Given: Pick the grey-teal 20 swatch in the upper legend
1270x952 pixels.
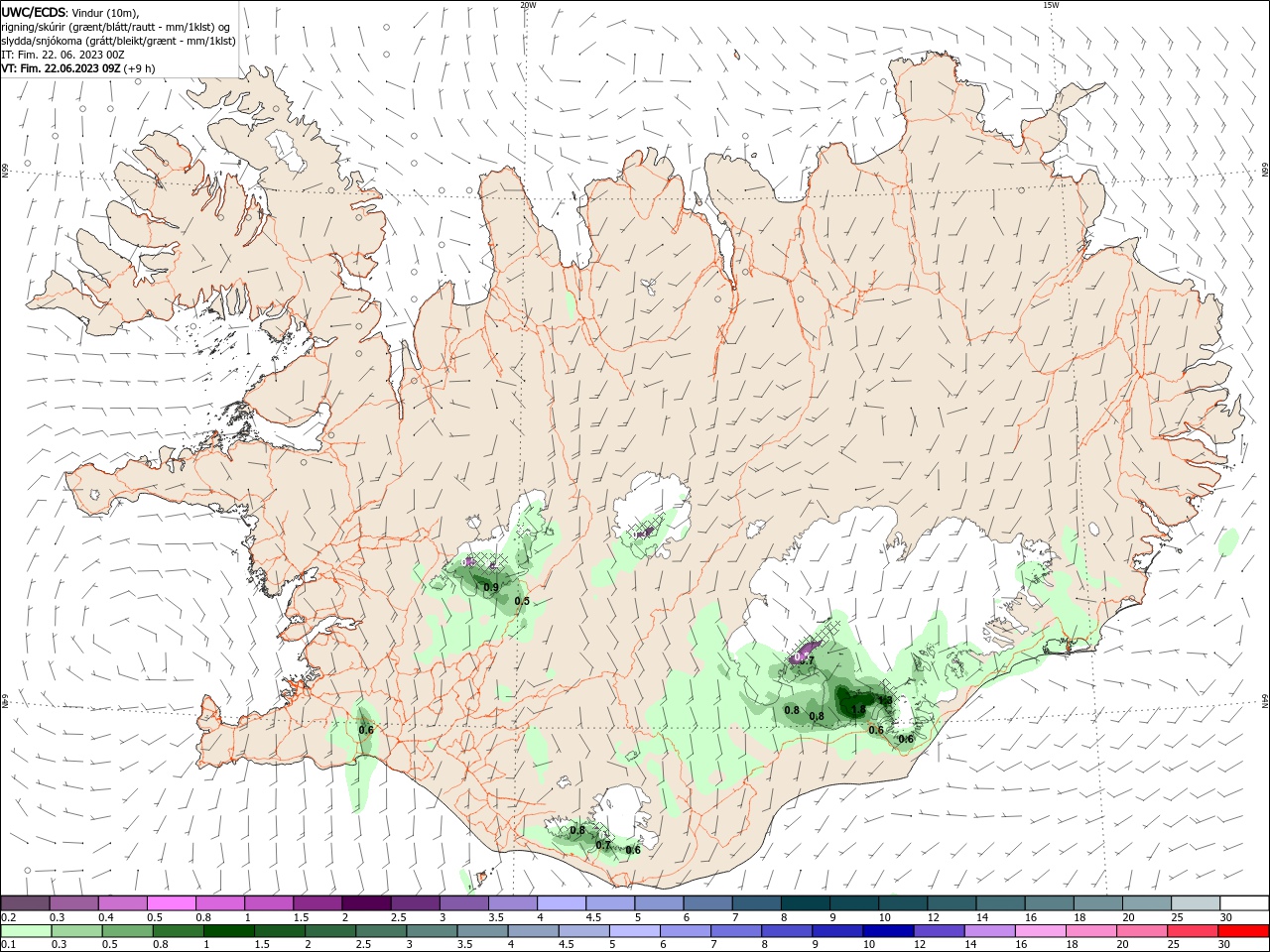Looking at the screenshot, I should [1148, 903].
